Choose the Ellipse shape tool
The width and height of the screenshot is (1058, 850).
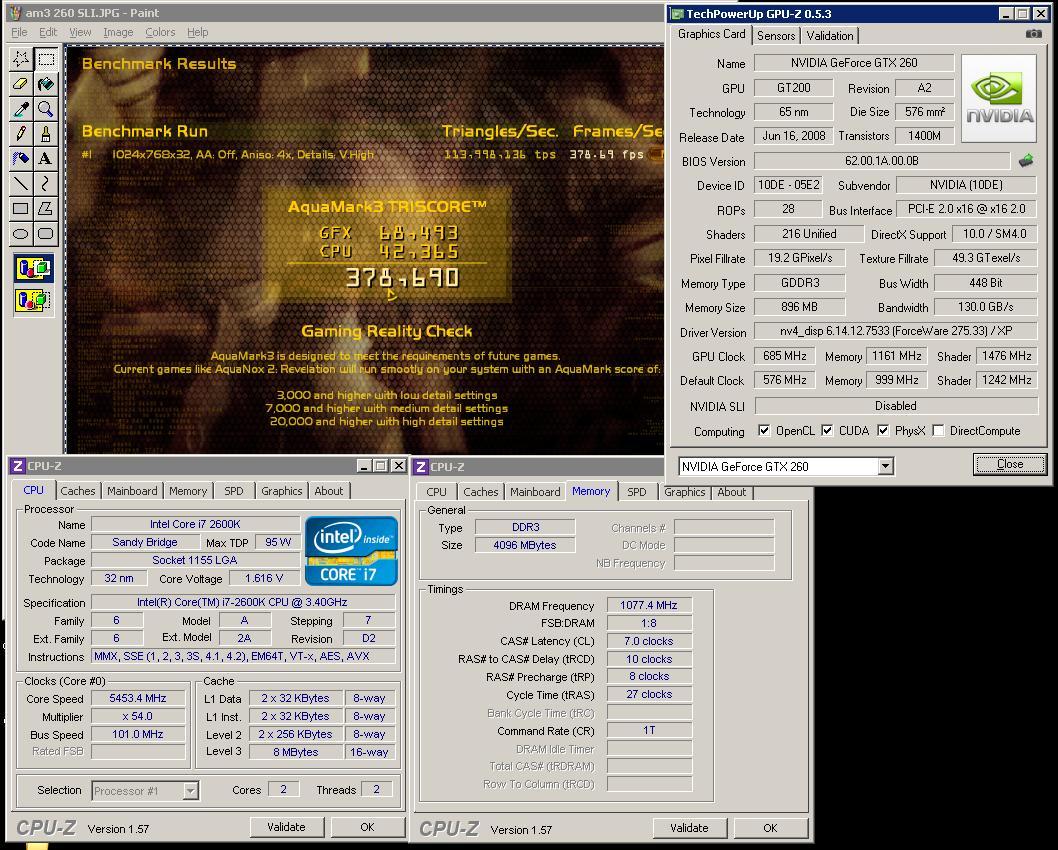pos(21,233)
